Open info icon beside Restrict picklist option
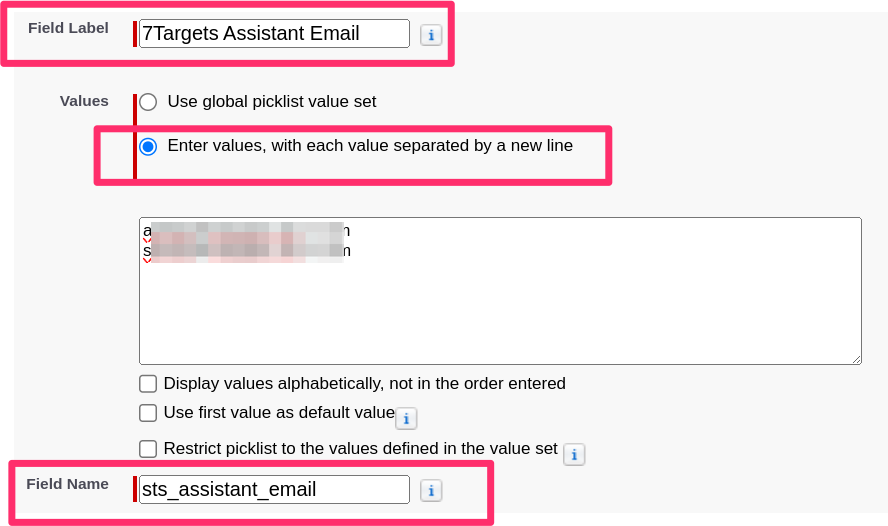 coord(574,454)
